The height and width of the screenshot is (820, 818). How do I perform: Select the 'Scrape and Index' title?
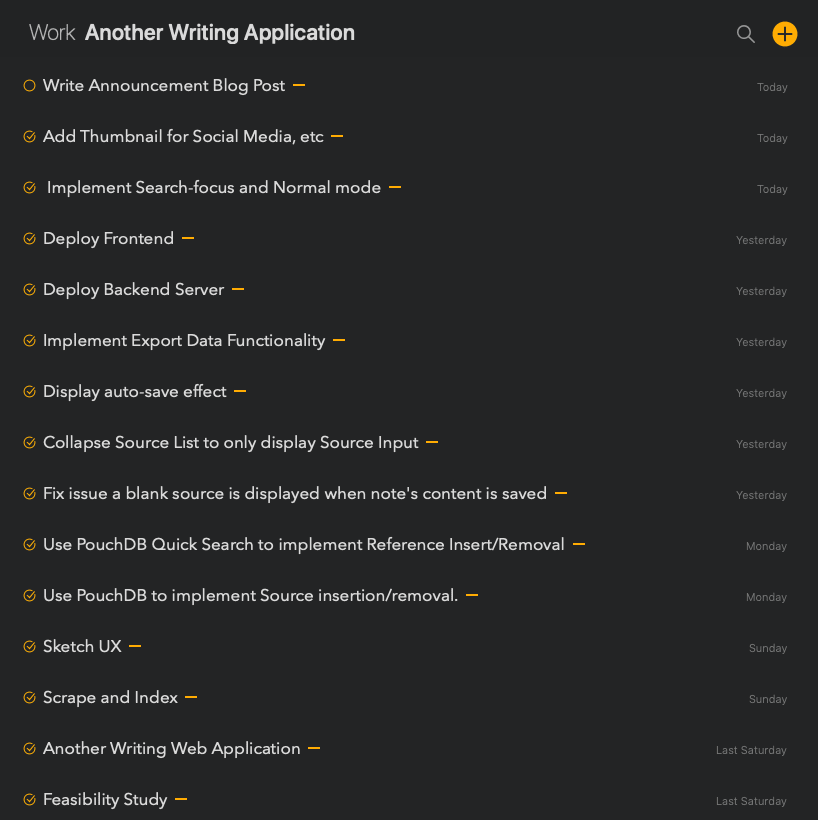pyautogui.click(x=110, y=698)
